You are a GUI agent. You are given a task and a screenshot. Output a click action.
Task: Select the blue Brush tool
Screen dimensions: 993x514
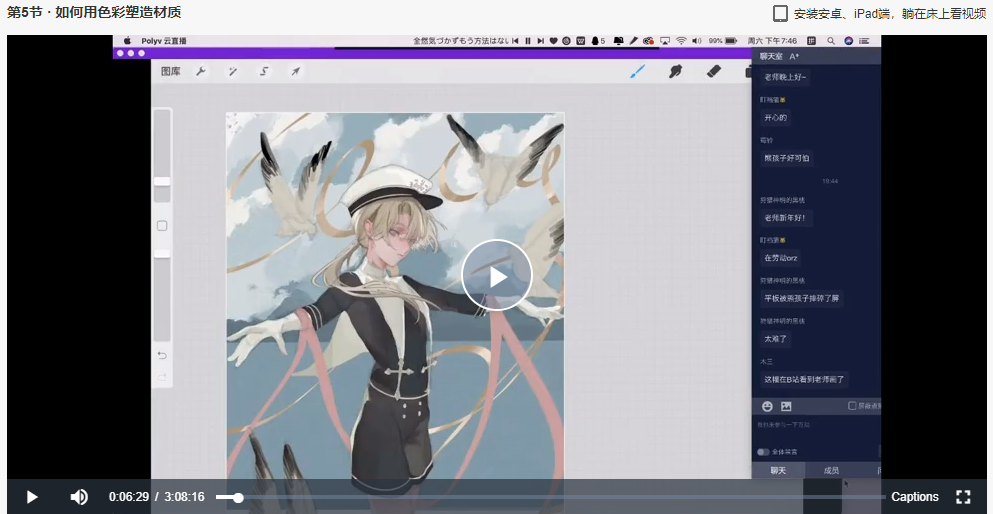[x=638, y=72]
